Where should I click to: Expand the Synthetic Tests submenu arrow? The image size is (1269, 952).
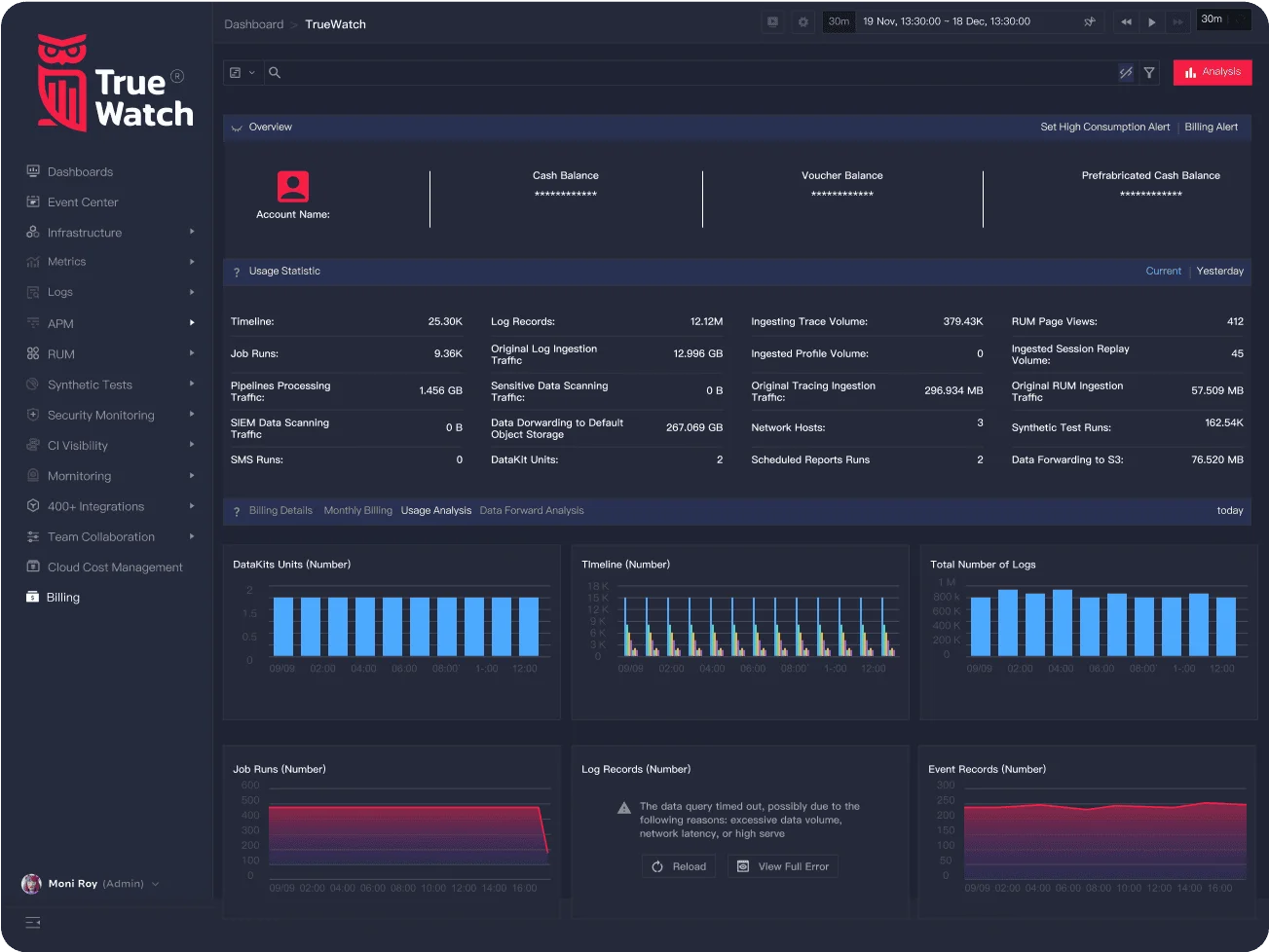tap(192, 384)
